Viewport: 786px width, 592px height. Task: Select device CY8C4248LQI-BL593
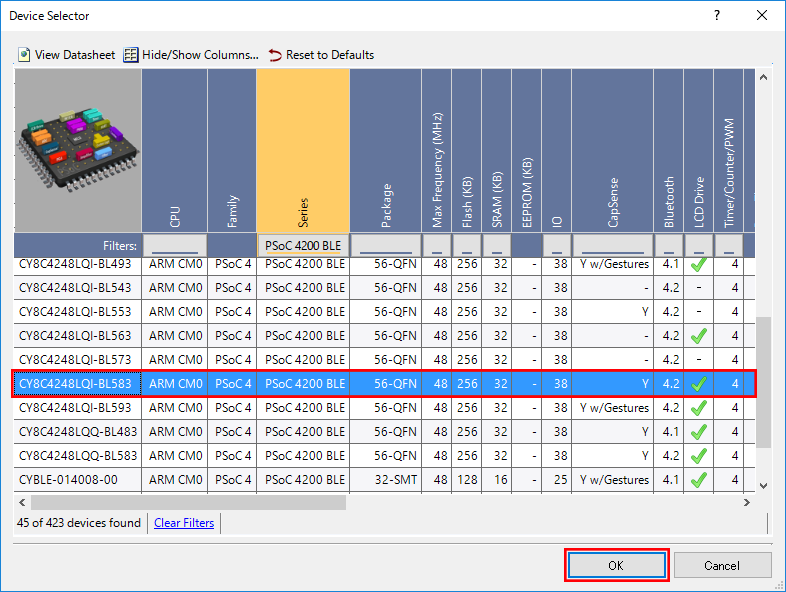[384, 408]
